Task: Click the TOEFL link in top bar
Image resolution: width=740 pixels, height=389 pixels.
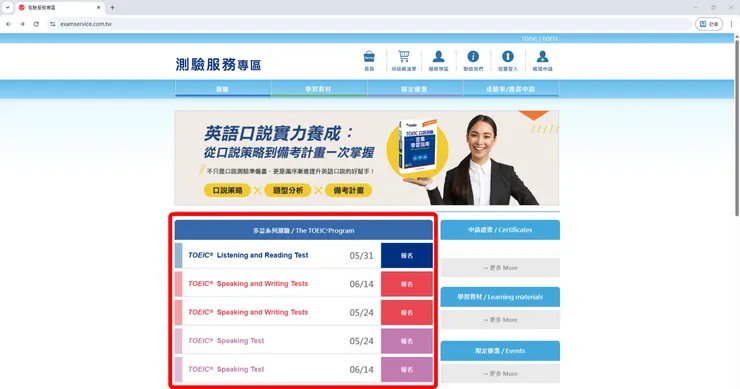Action: point(550,39)
